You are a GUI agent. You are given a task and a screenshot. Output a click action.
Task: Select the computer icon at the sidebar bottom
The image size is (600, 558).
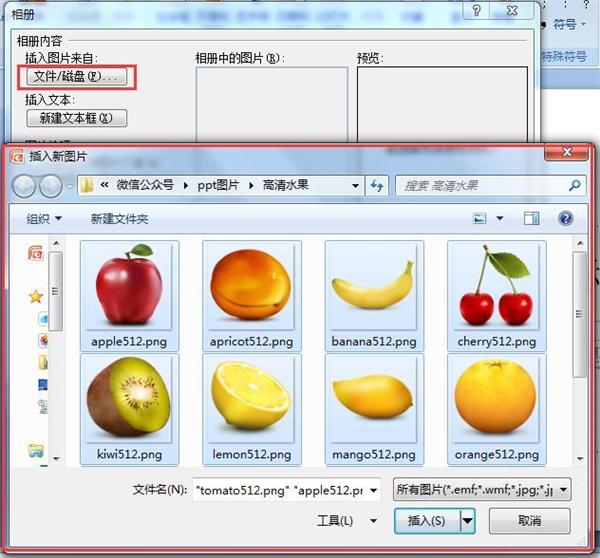[x=36, y=451]
